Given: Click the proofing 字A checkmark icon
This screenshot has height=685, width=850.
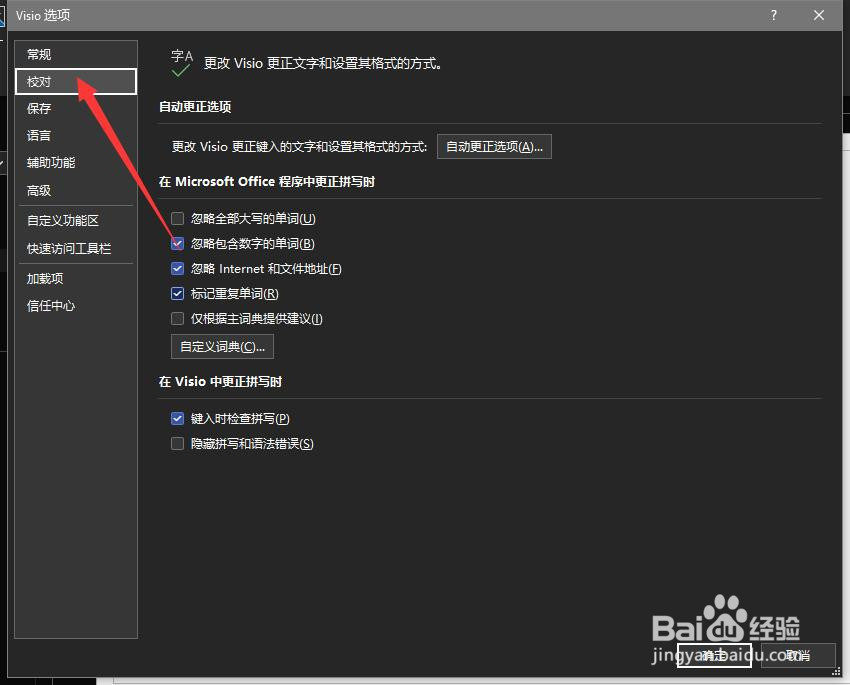Looking at the screenshot, I should click(x=182, y=63).
